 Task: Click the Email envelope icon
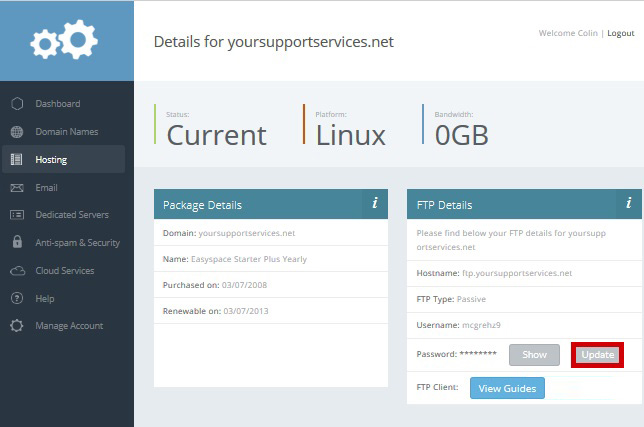17,188
